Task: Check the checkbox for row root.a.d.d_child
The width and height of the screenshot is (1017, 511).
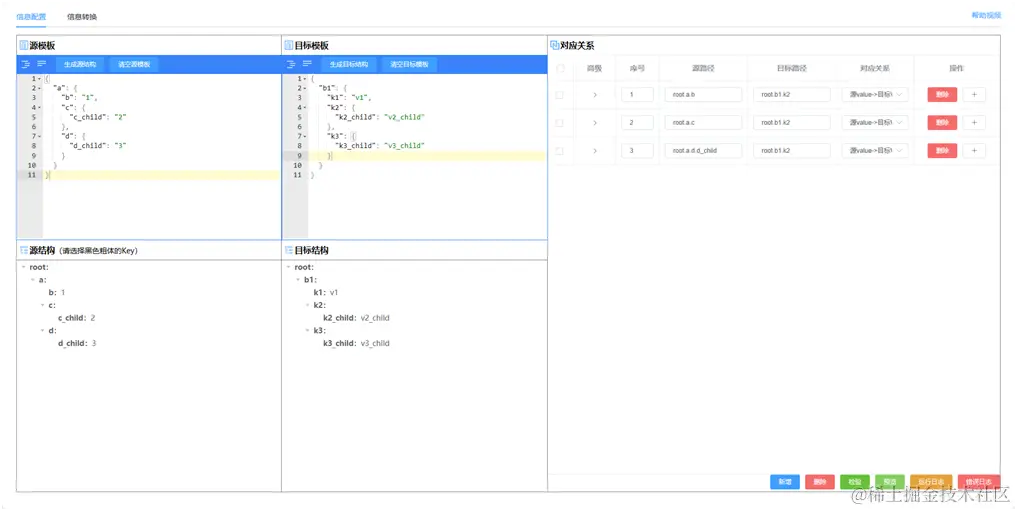Action: [x=560, y=150]
